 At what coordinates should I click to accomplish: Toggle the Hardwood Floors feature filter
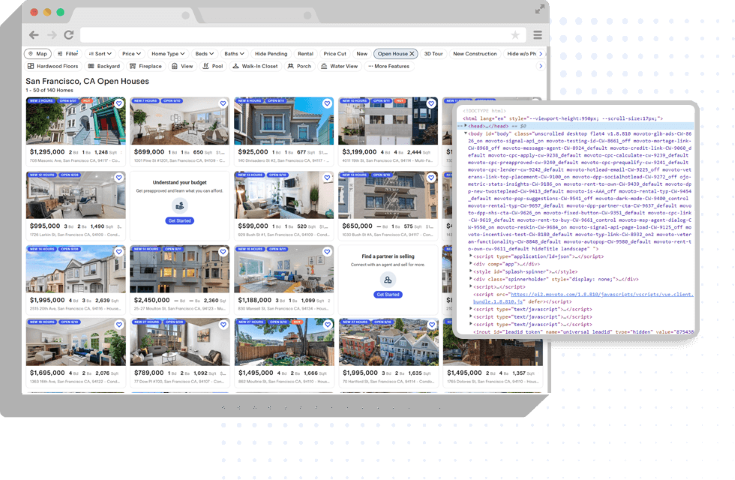tap(53, 66)
